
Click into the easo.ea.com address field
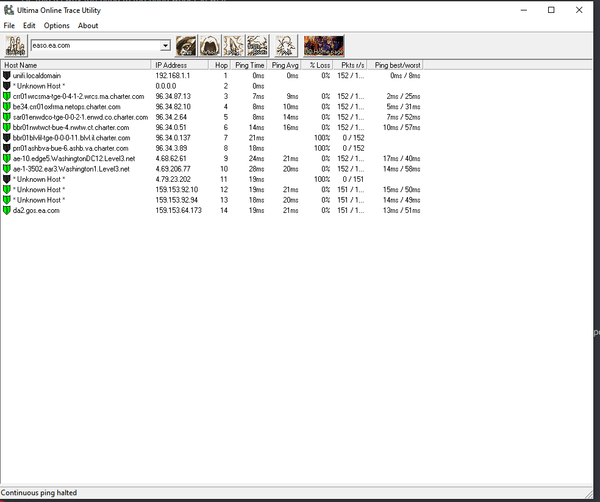pyautogui.click(x=96, y=46)
